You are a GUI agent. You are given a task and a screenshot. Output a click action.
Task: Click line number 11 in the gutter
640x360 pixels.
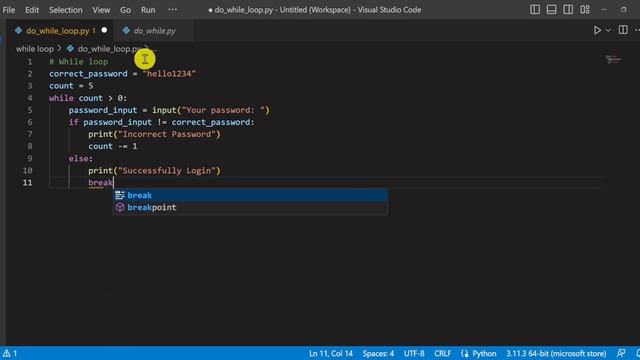(x=27, y=182)
